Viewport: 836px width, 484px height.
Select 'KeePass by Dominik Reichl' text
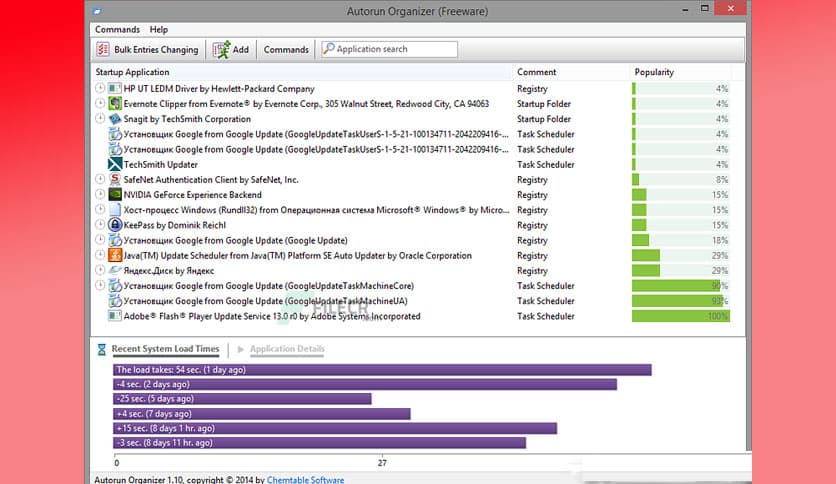pyautogui.click(x=175, y=225)
